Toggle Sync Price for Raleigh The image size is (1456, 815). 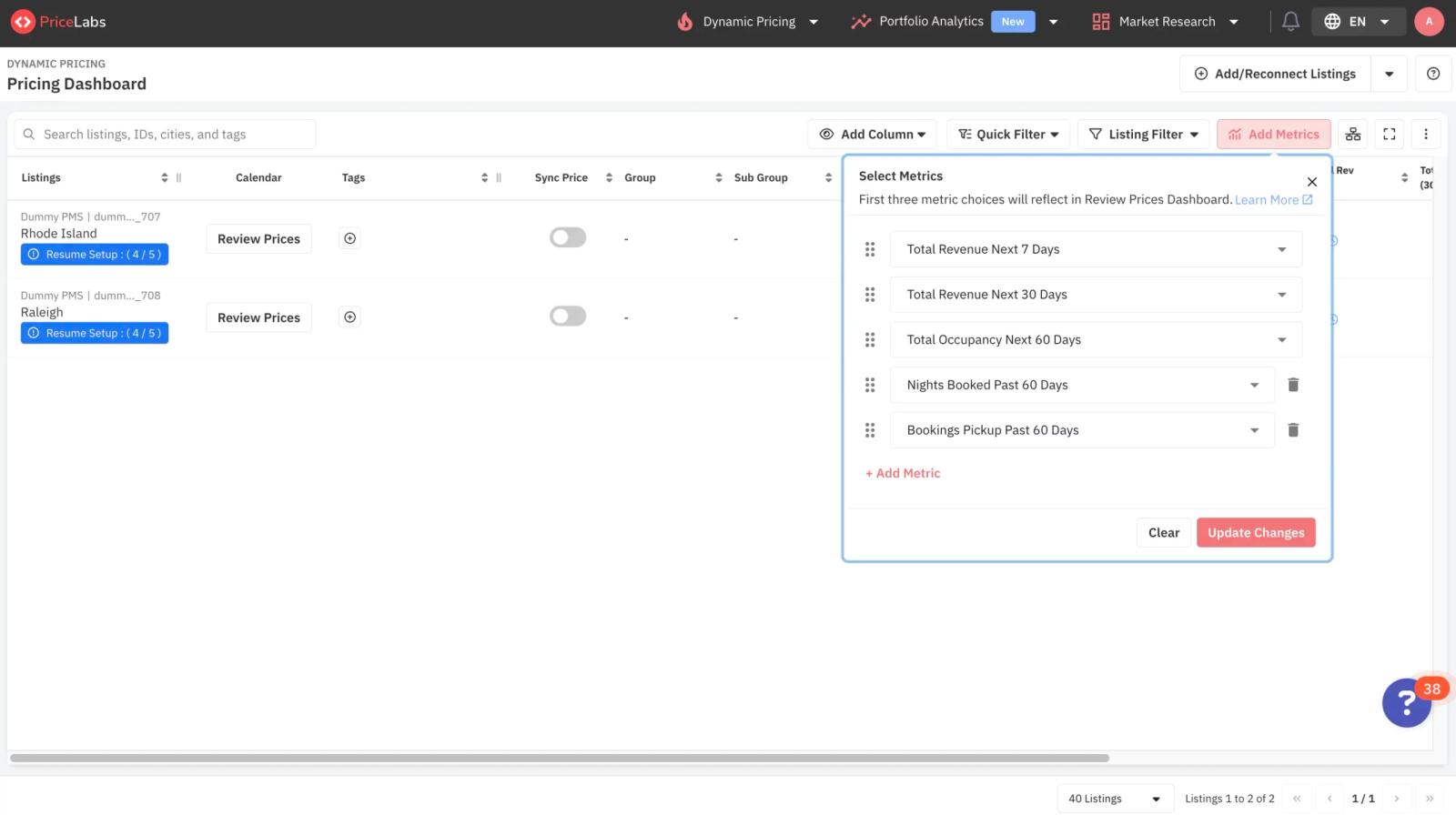[568, 316]
